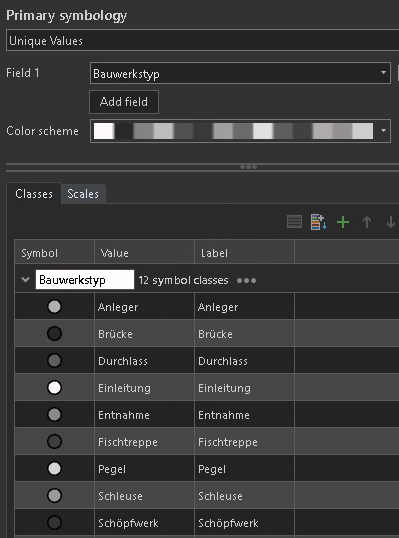Select the Schleuse label cell

coord(244,496)
